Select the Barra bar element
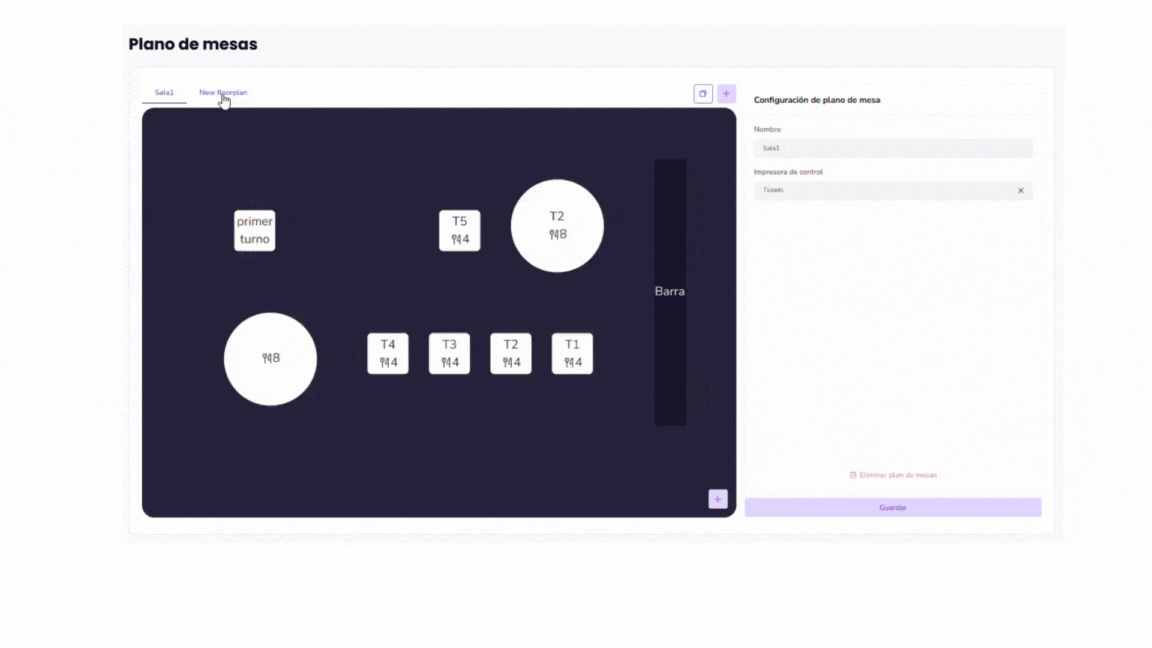Viewport: 1152px width, 648px height. click(670, 292)
